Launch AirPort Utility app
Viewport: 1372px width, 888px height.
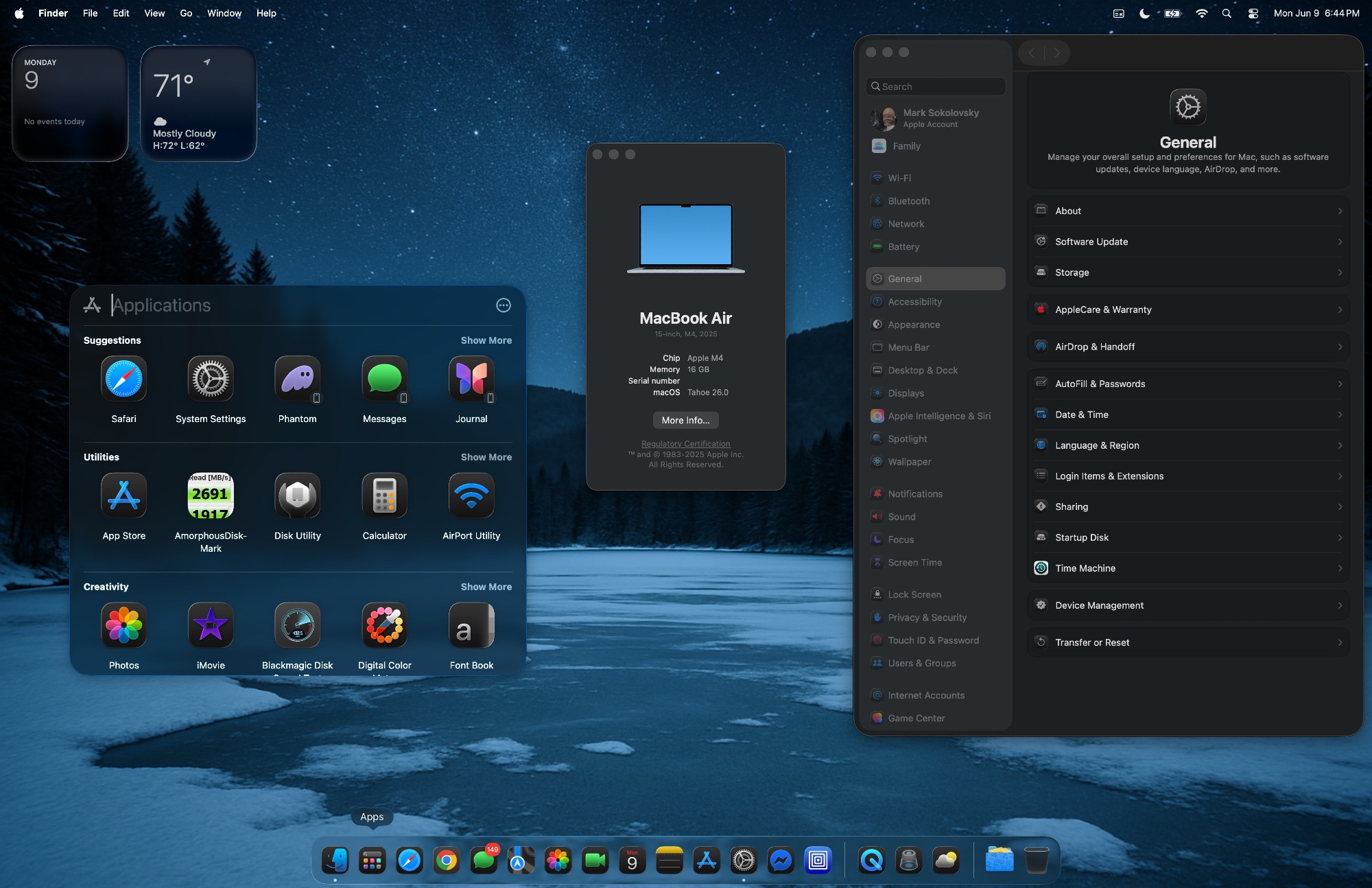(471, 495)
